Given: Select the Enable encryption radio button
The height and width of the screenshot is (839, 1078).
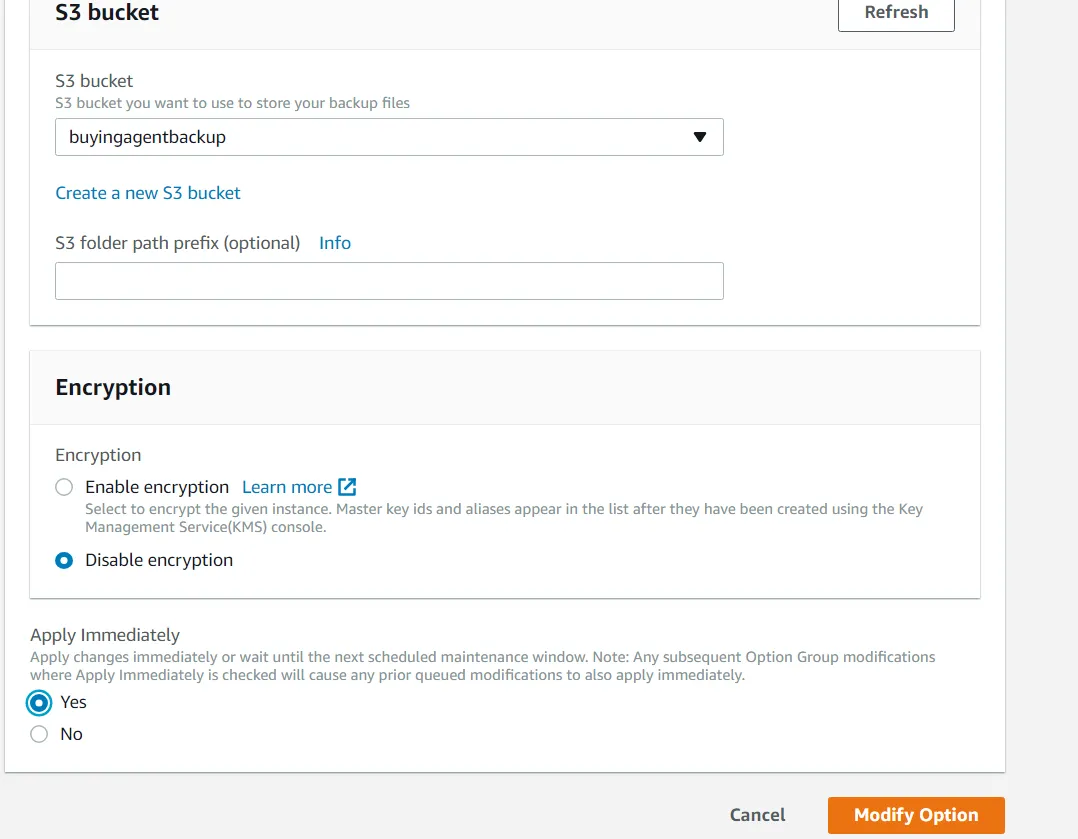Looking at the screenshot, I should pos(64,487).
